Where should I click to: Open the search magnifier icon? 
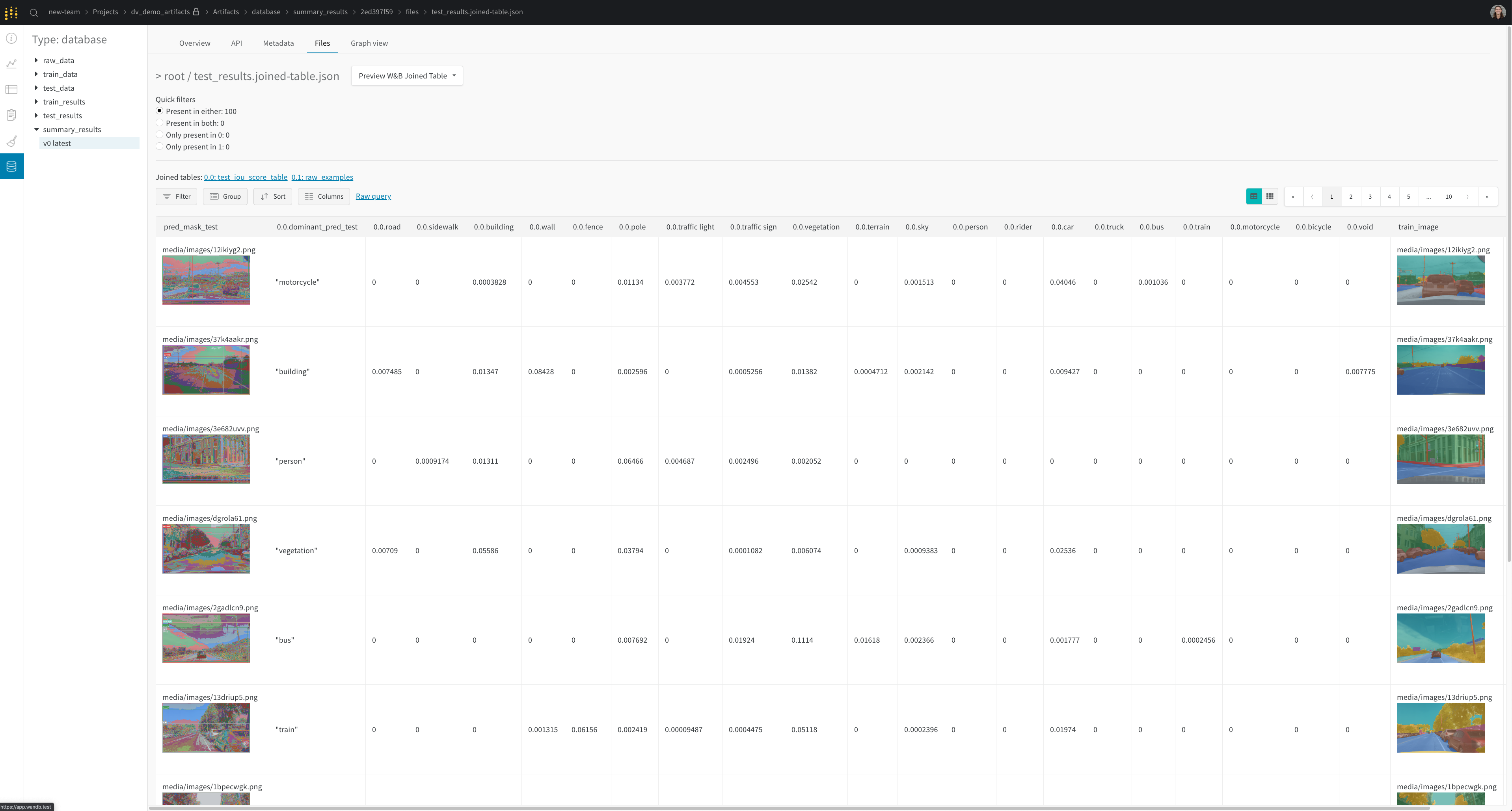[x=34, y=12]
